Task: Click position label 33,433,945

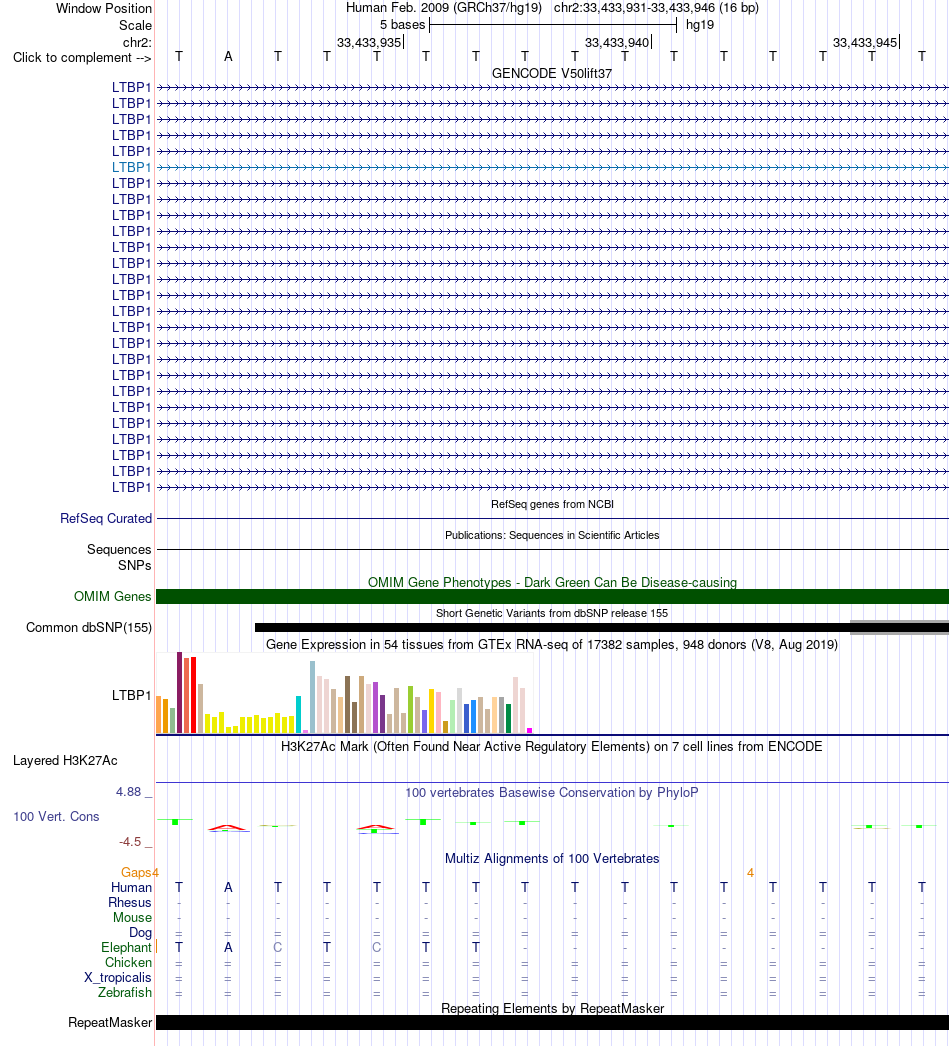Action: (x=865, y=43)
